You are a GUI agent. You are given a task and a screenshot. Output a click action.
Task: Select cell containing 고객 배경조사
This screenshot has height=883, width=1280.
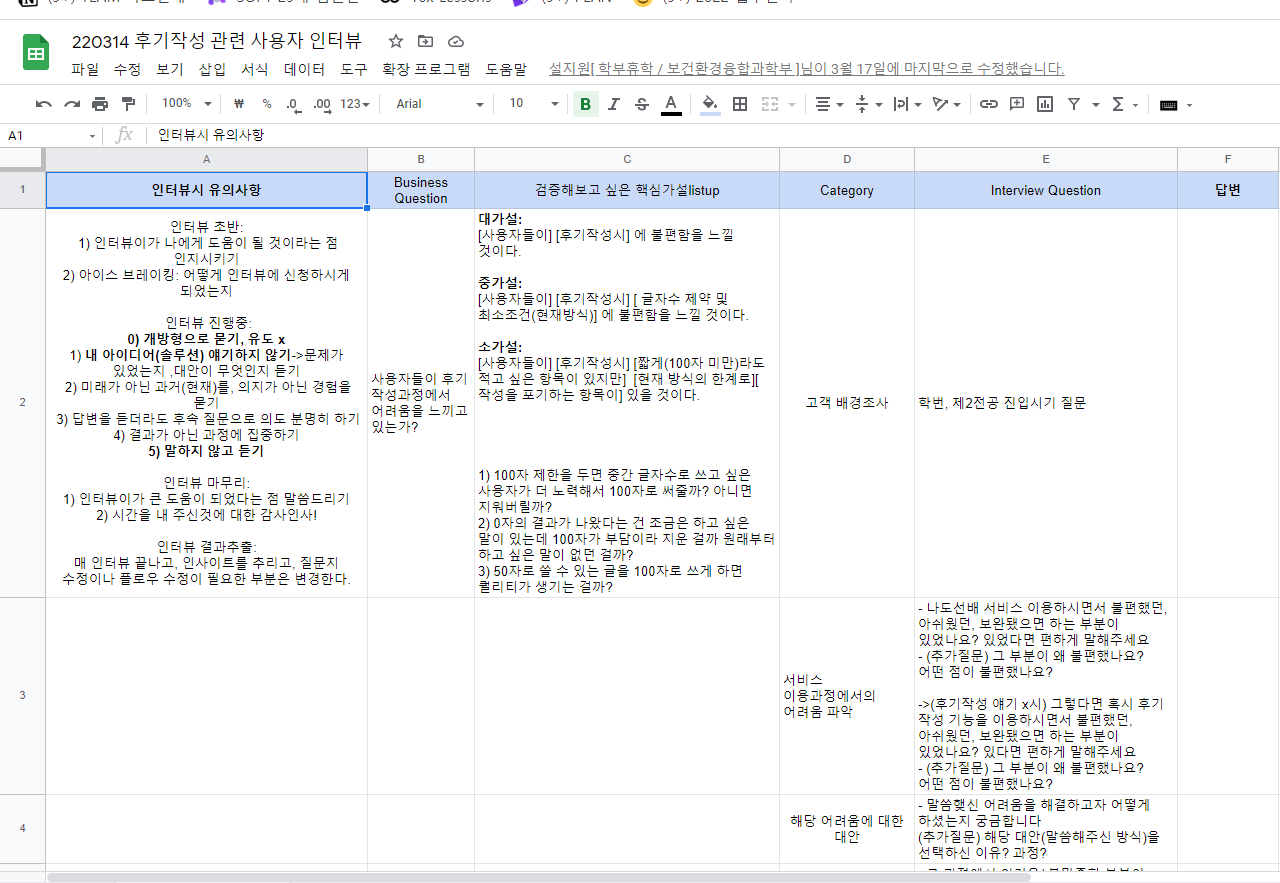(847, 403)
